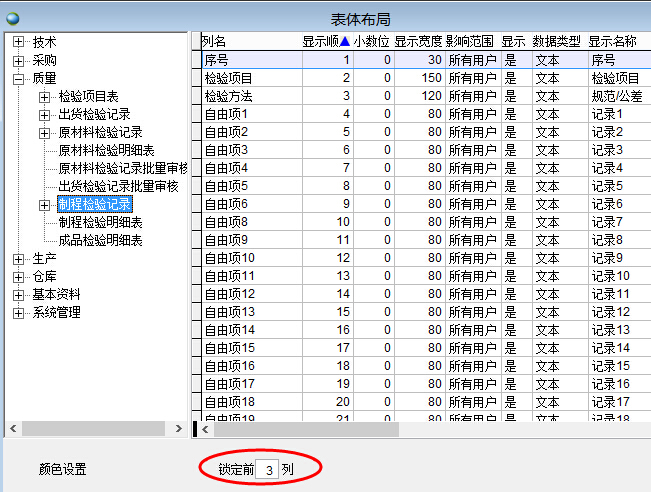Image resolution: width=651 pixels, height=492 pixels.
Task: Click the window icon in title bar
Action: 12,18
